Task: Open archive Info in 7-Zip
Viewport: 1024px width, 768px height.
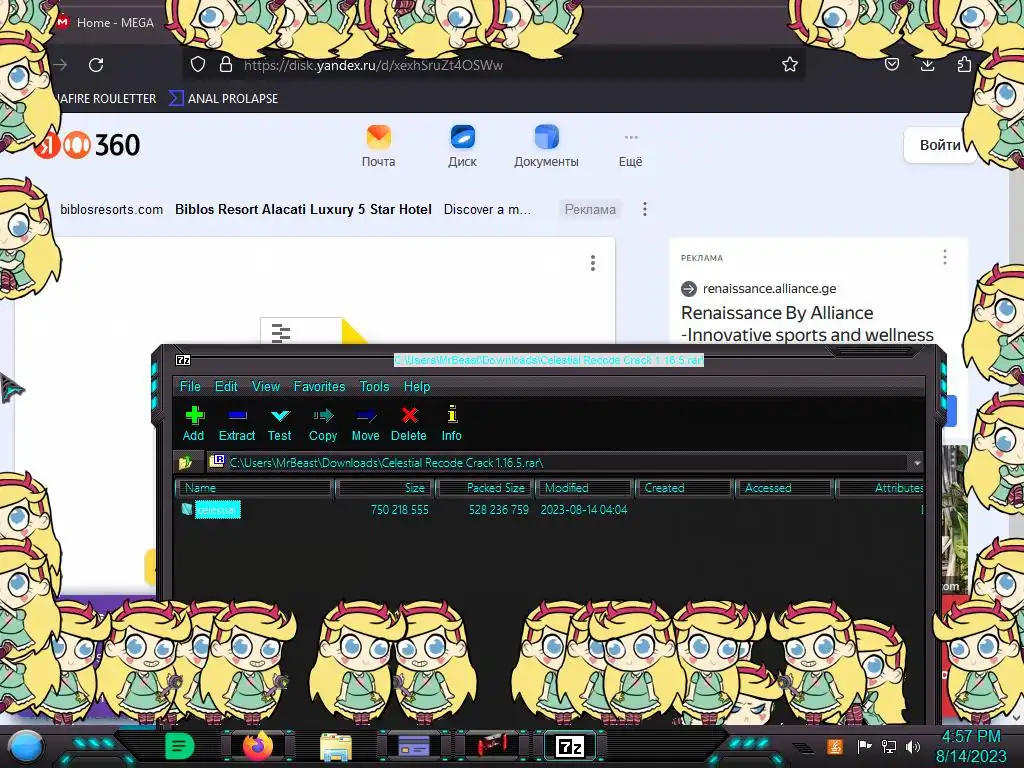Action: click(x=451, y=424)
